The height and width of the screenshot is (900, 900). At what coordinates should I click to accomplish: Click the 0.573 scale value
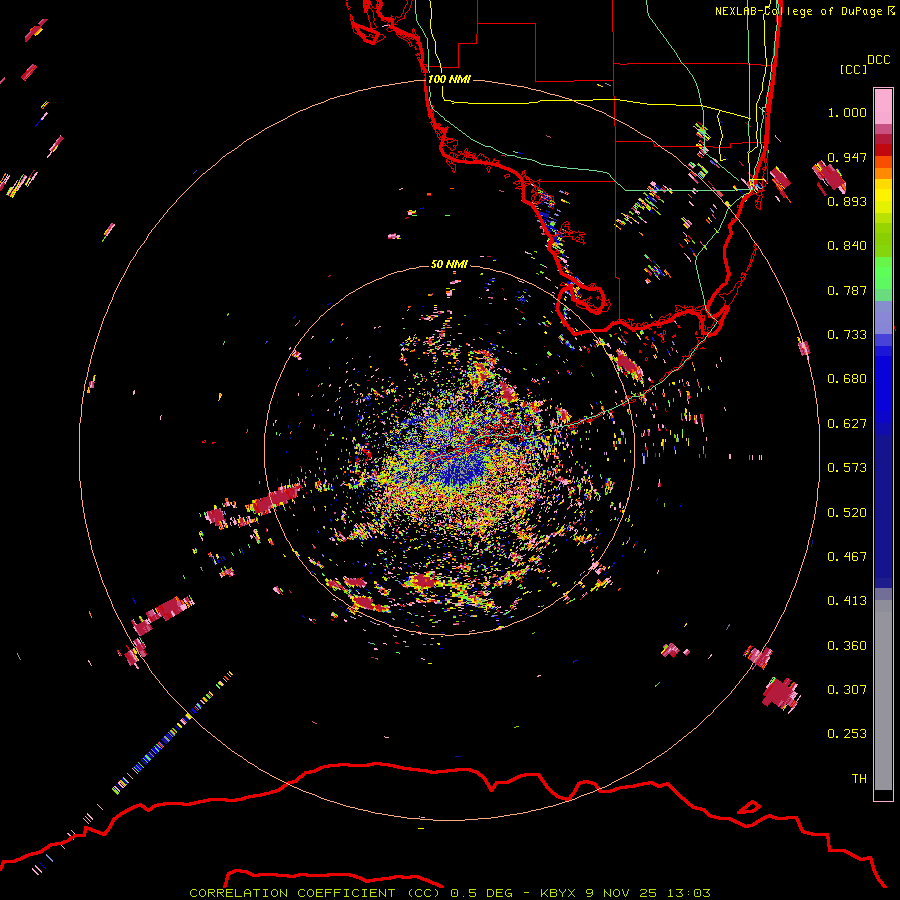click(x=847, y=468)
